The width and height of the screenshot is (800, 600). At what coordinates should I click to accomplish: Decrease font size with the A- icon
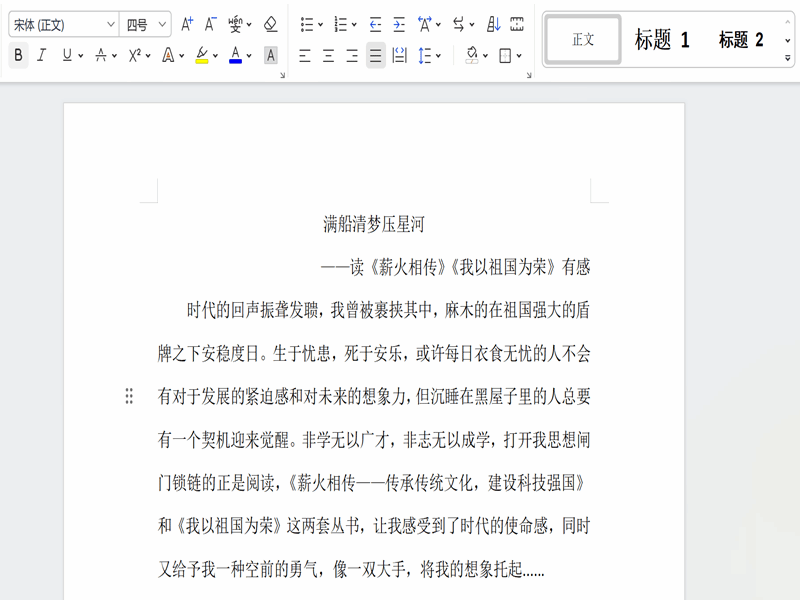coord(210,24)
